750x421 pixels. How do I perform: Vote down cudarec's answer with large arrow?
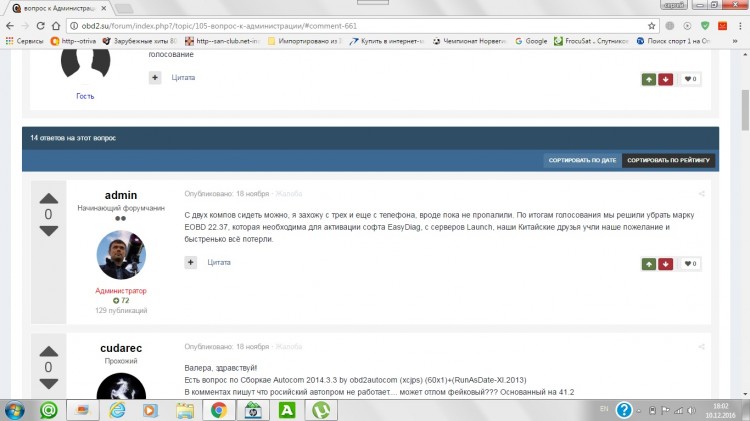pyautogui.click(x=48, y=384)
